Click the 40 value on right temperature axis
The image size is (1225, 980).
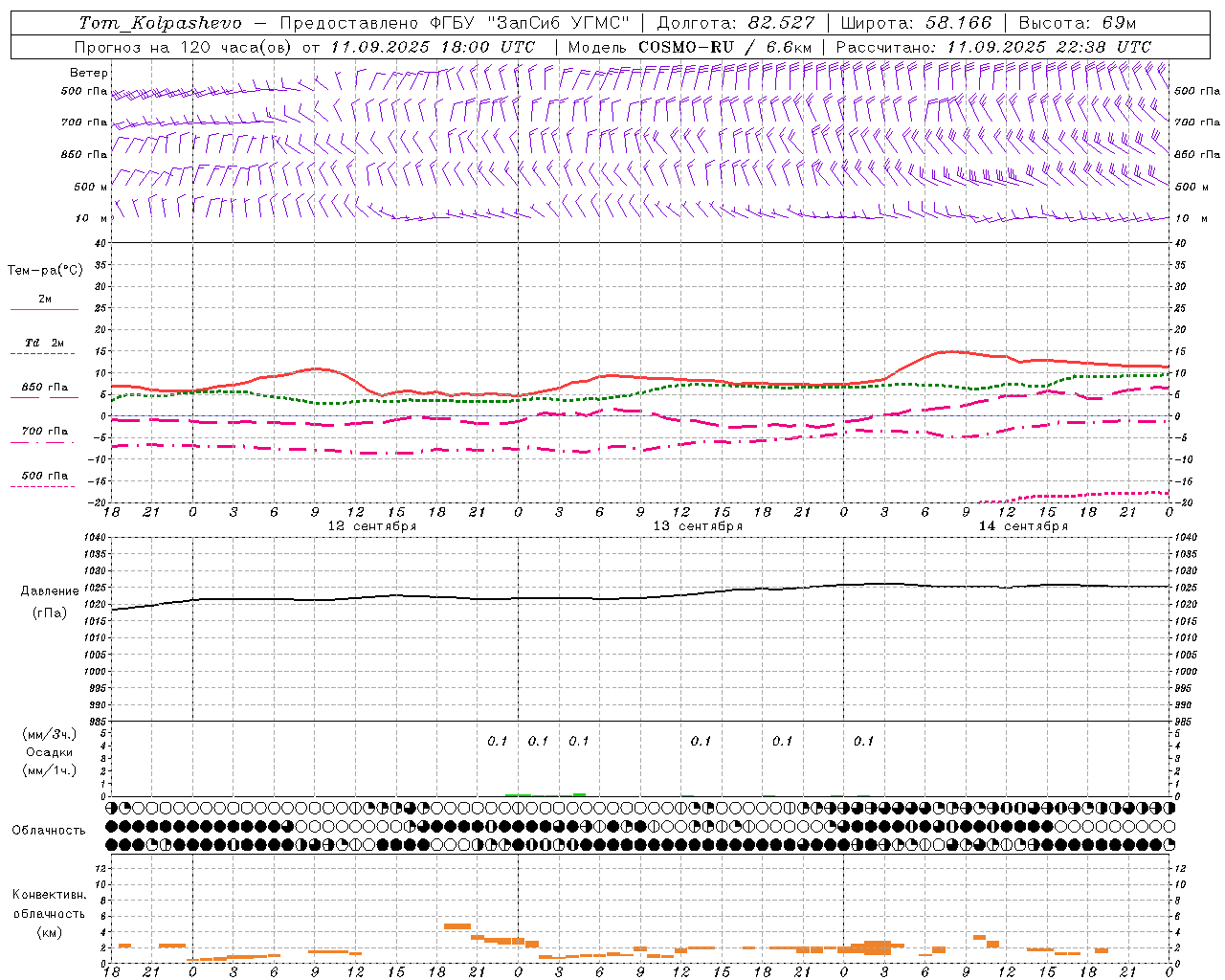pos(1180,243)
